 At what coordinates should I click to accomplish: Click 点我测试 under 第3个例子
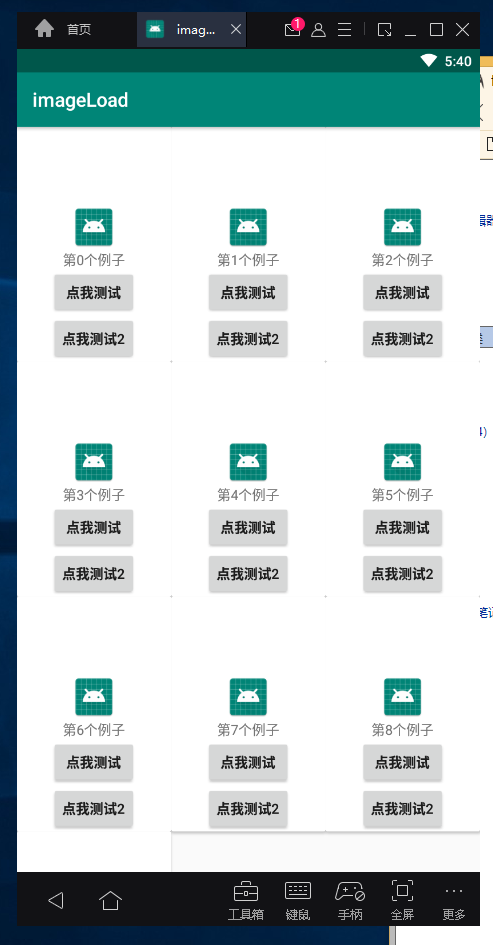pos(93,528)
